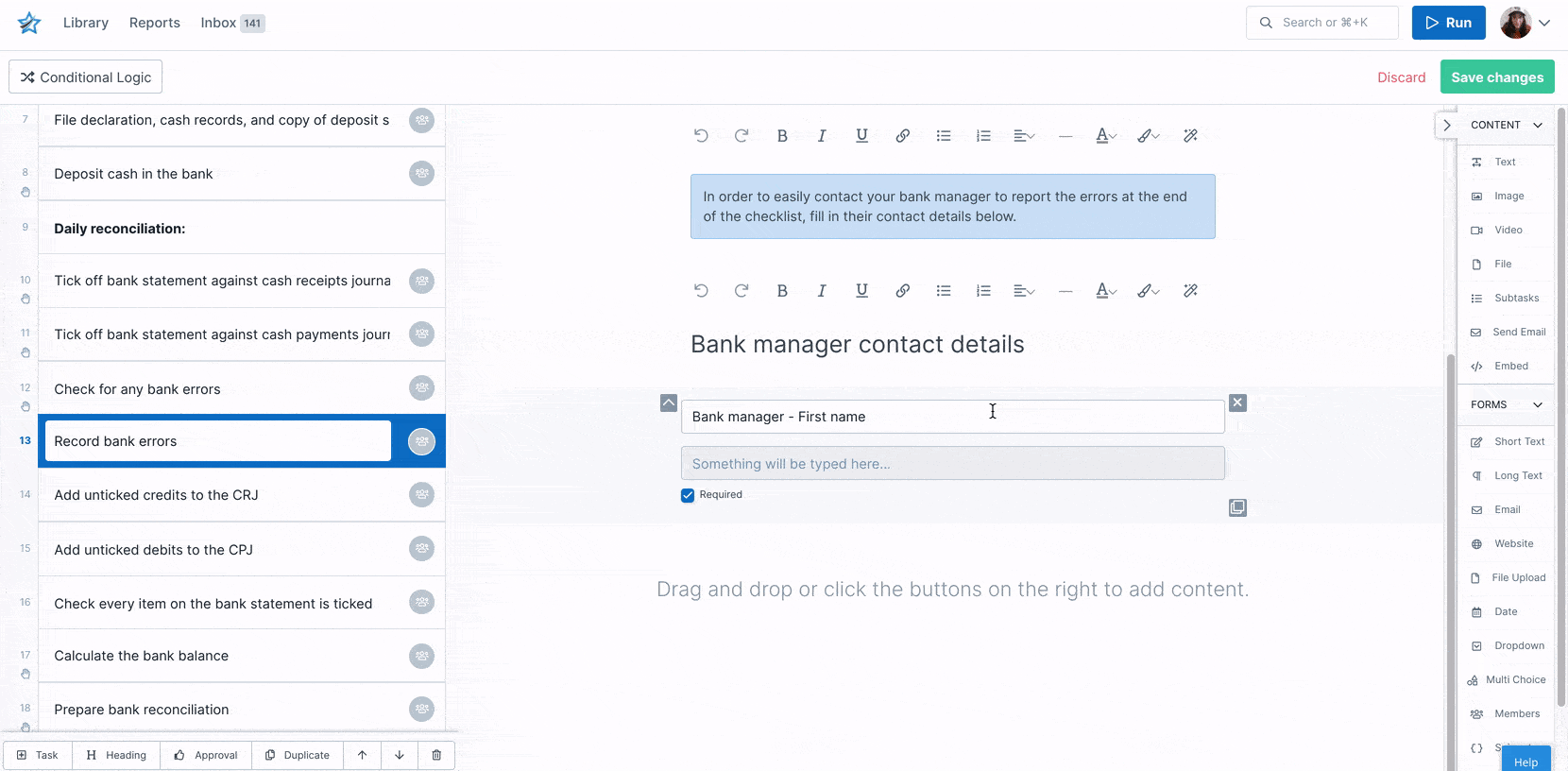Click the Process Street star logo
This screenshot has height=771, width=1568.
[x=29, y=23]
